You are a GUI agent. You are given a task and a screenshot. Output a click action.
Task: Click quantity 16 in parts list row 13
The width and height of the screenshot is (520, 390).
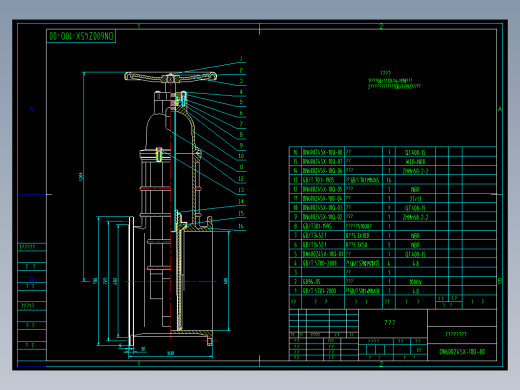click(x=389, y=180)
